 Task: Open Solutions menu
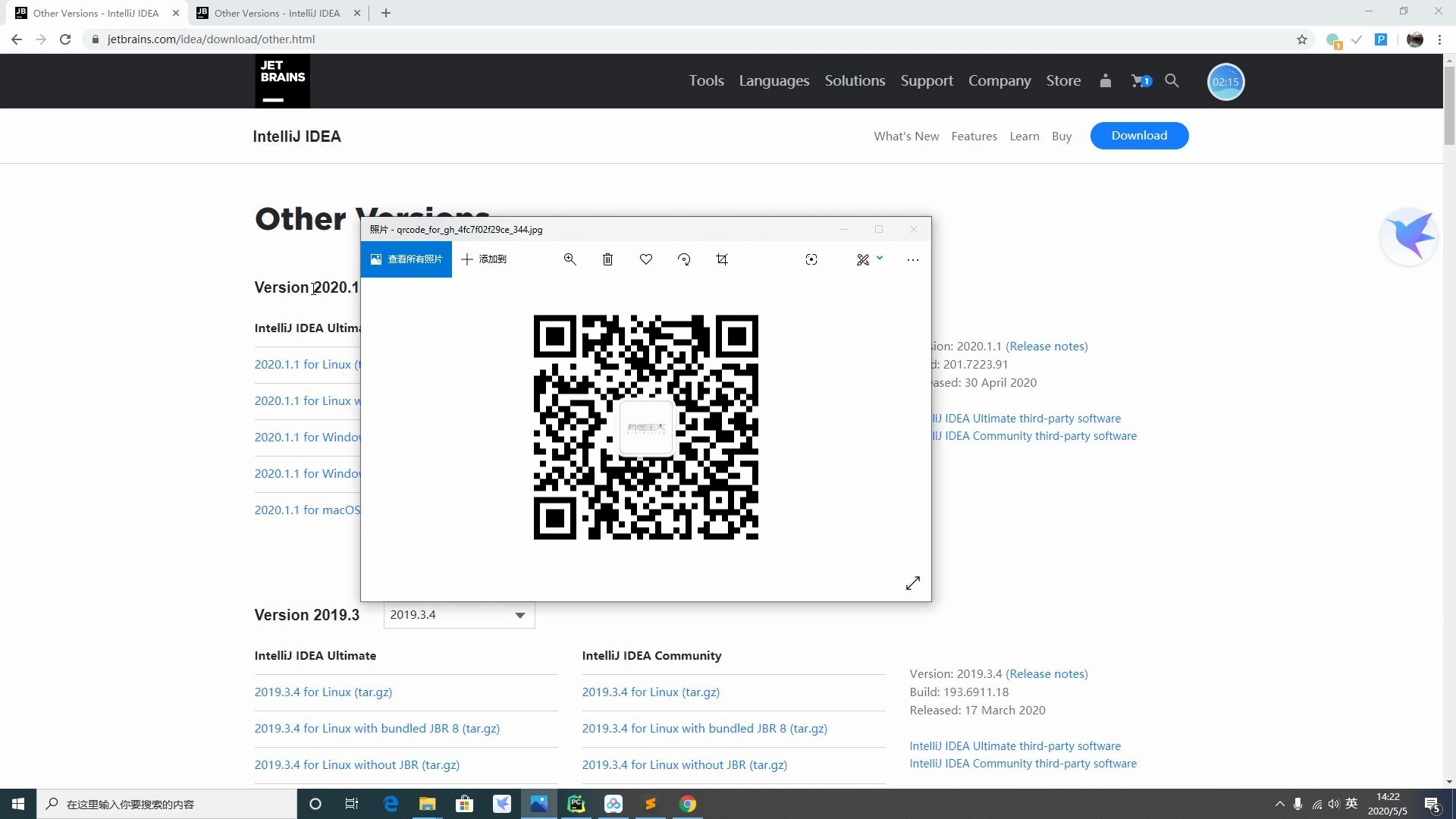click(x=855, y=80)
